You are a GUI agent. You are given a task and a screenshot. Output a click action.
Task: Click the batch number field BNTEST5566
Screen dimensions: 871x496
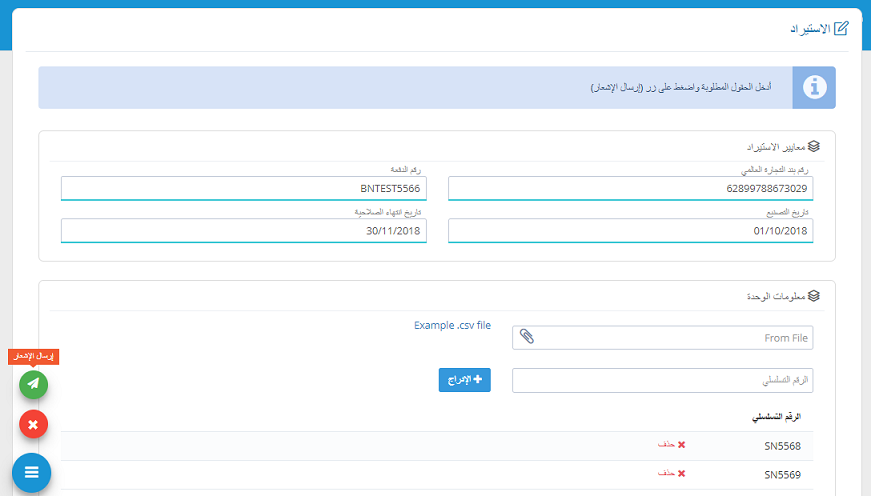pyautogui.click(x=243, y=188)
